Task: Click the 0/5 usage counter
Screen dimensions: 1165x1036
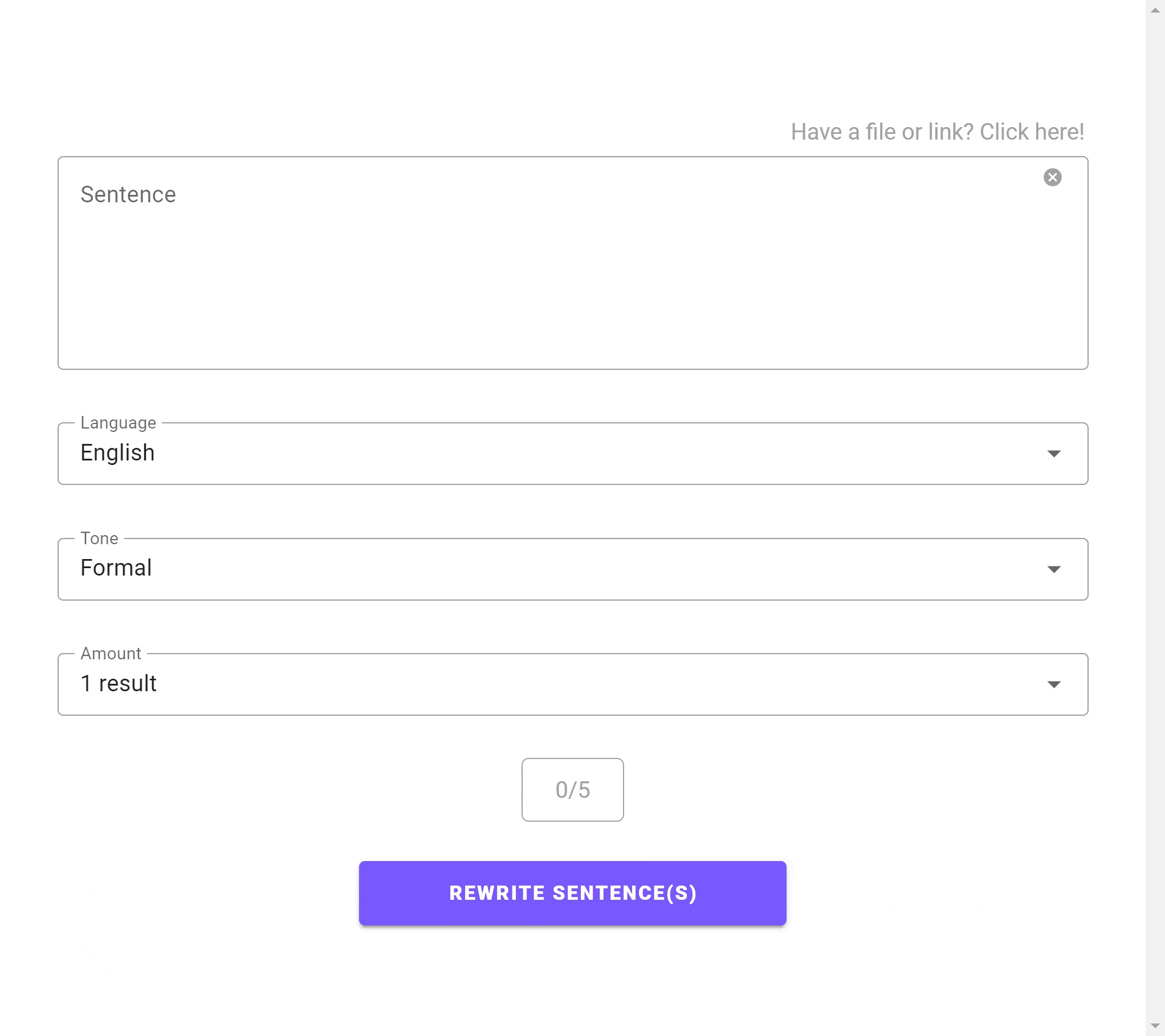Action: [572, 789]
